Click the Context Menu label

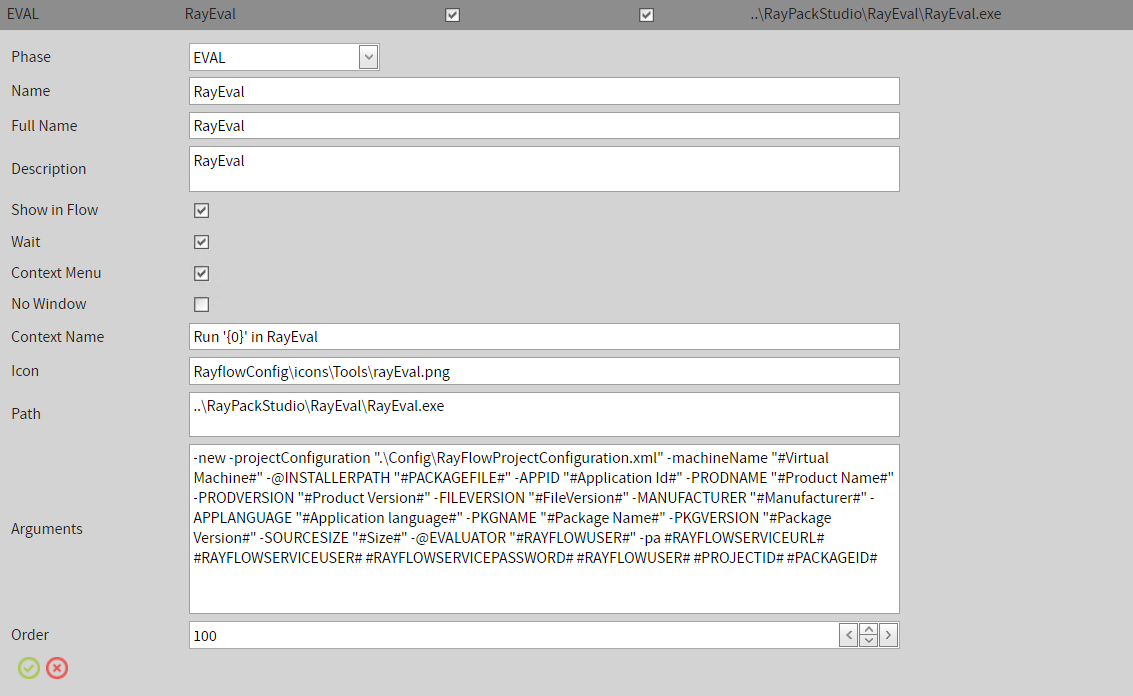click(x=56, y=273)
